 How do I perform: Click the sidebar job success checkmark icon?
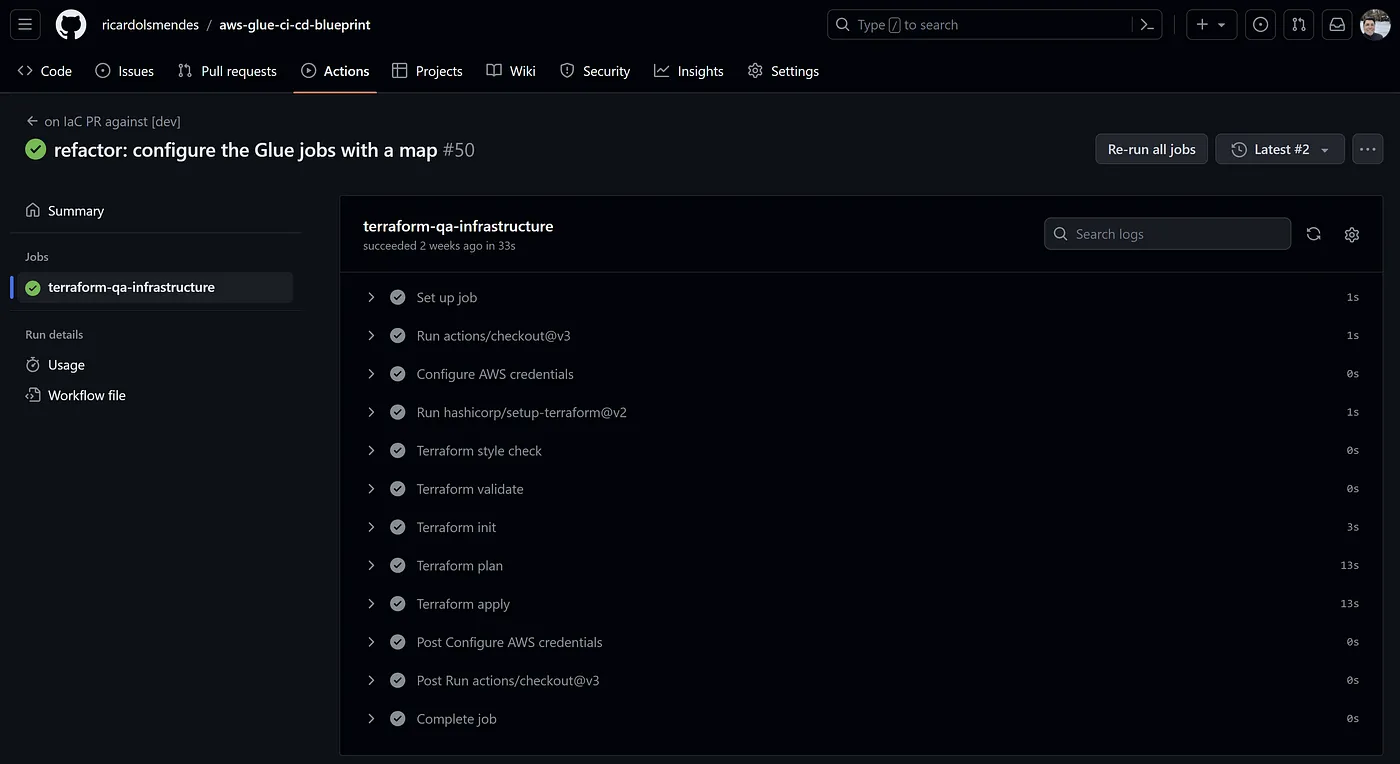pos(33,287)
